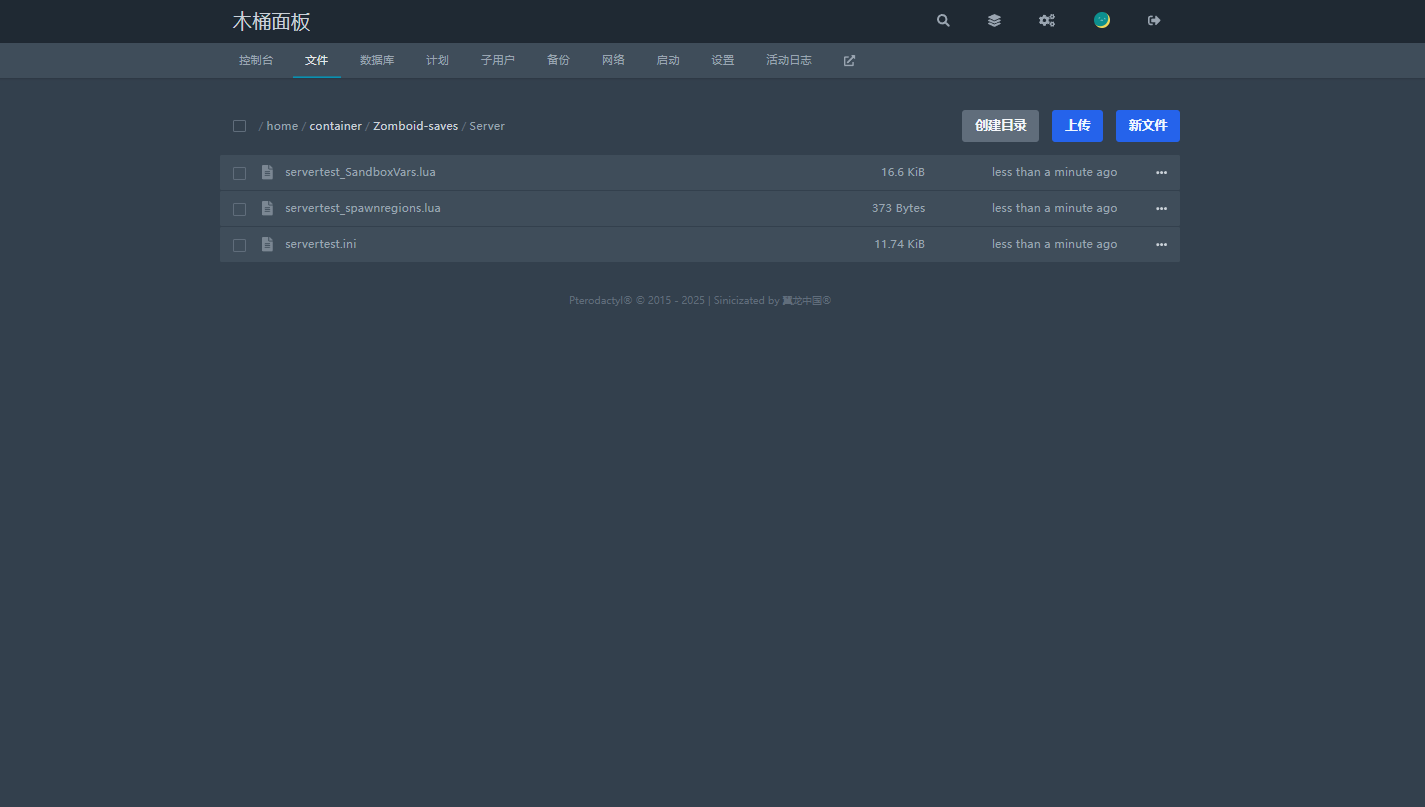
Task: Open options menu for servertest.ini
Action: pos(1161,245)
